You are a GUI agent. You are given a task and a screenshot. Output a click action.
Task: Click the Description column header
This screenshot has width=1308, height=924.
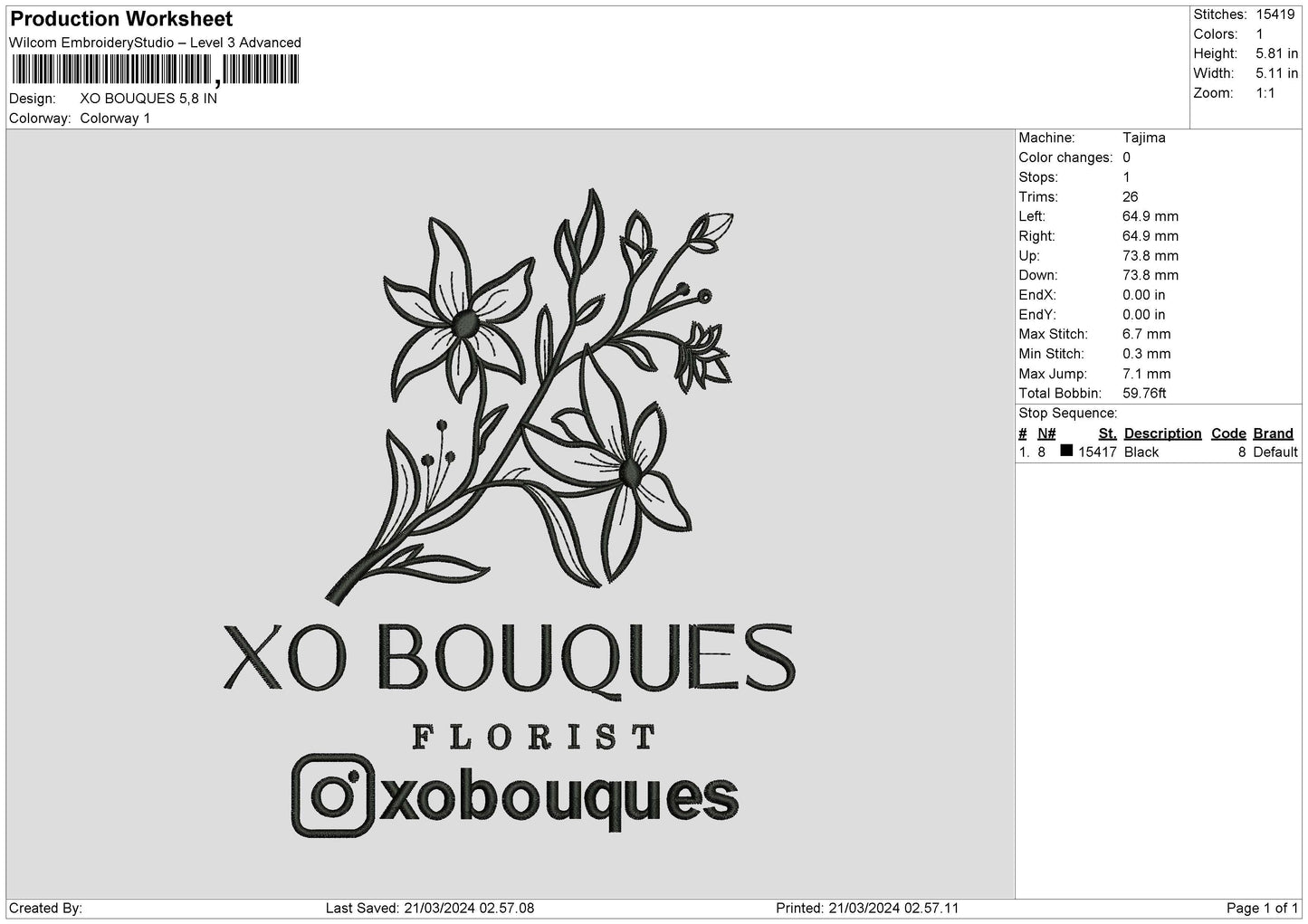tap(1162, 433)
